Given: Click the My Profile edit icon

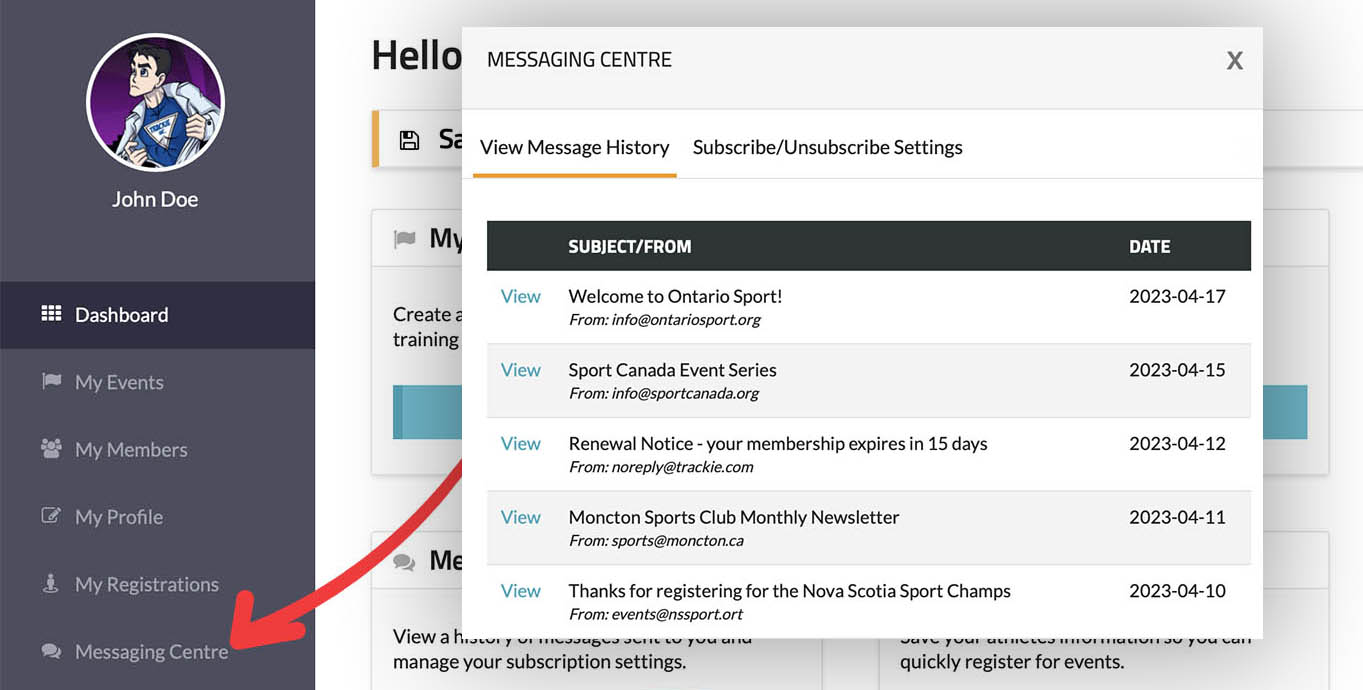Looking at the screenshot, I should (51, 516).
